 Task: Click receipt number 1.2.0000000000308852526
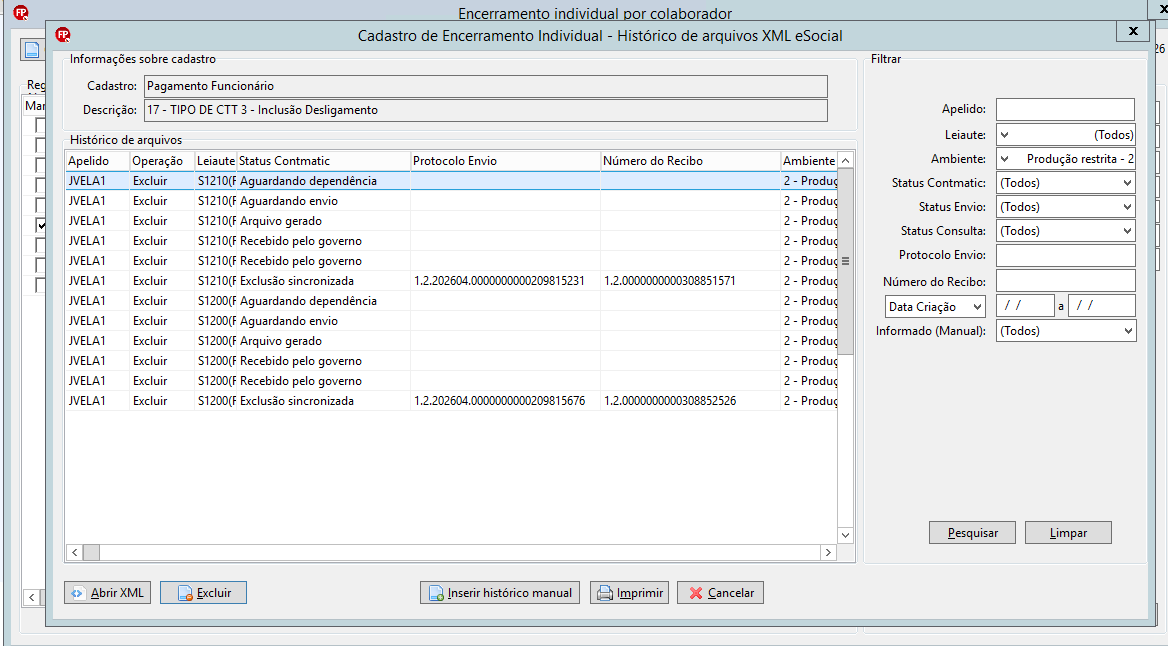pyautogui.click(x=670, y=401)
